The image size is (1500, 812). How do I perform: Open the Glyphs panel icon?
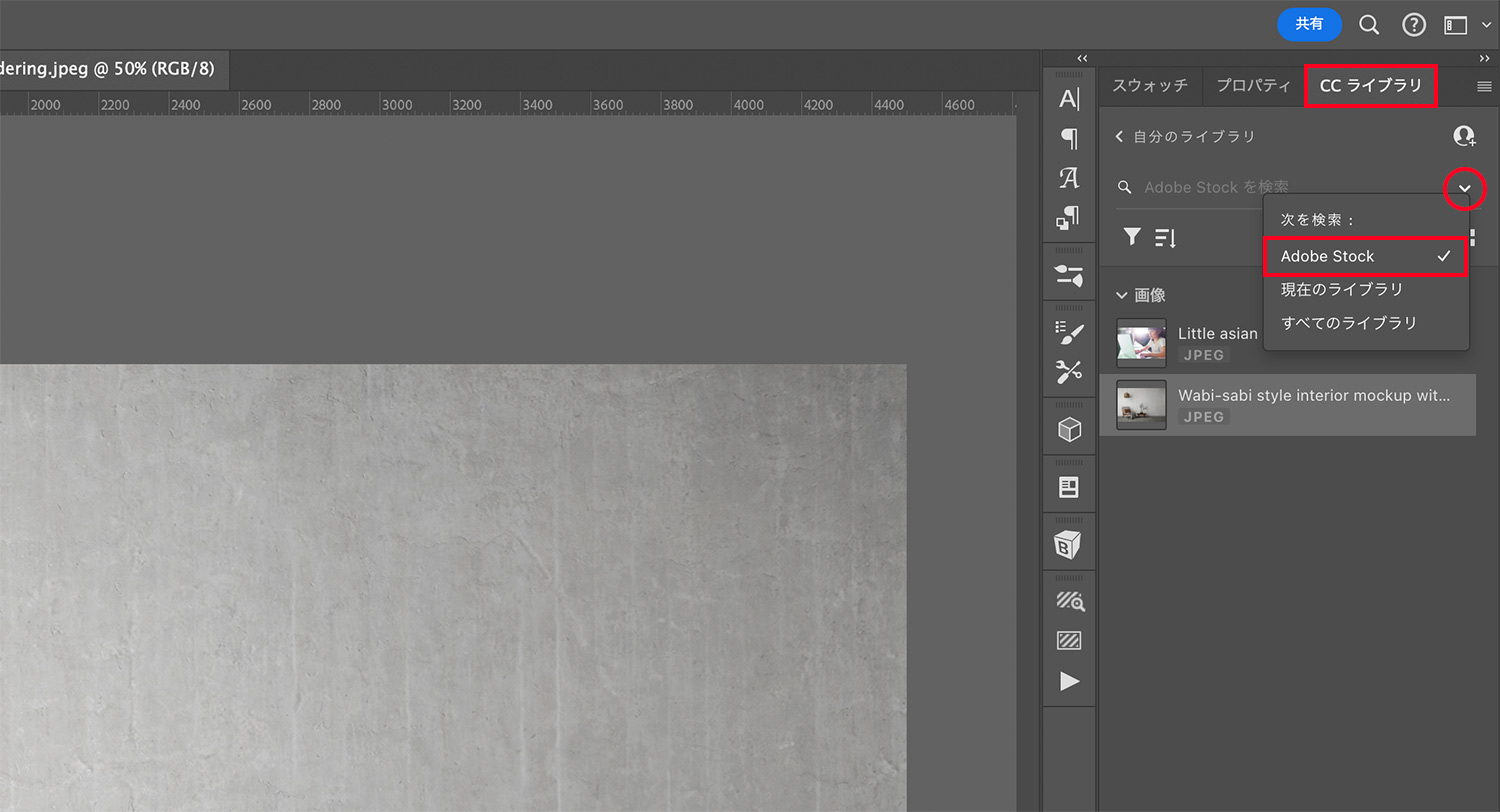pyautogui.click(x=1069, y=178)
